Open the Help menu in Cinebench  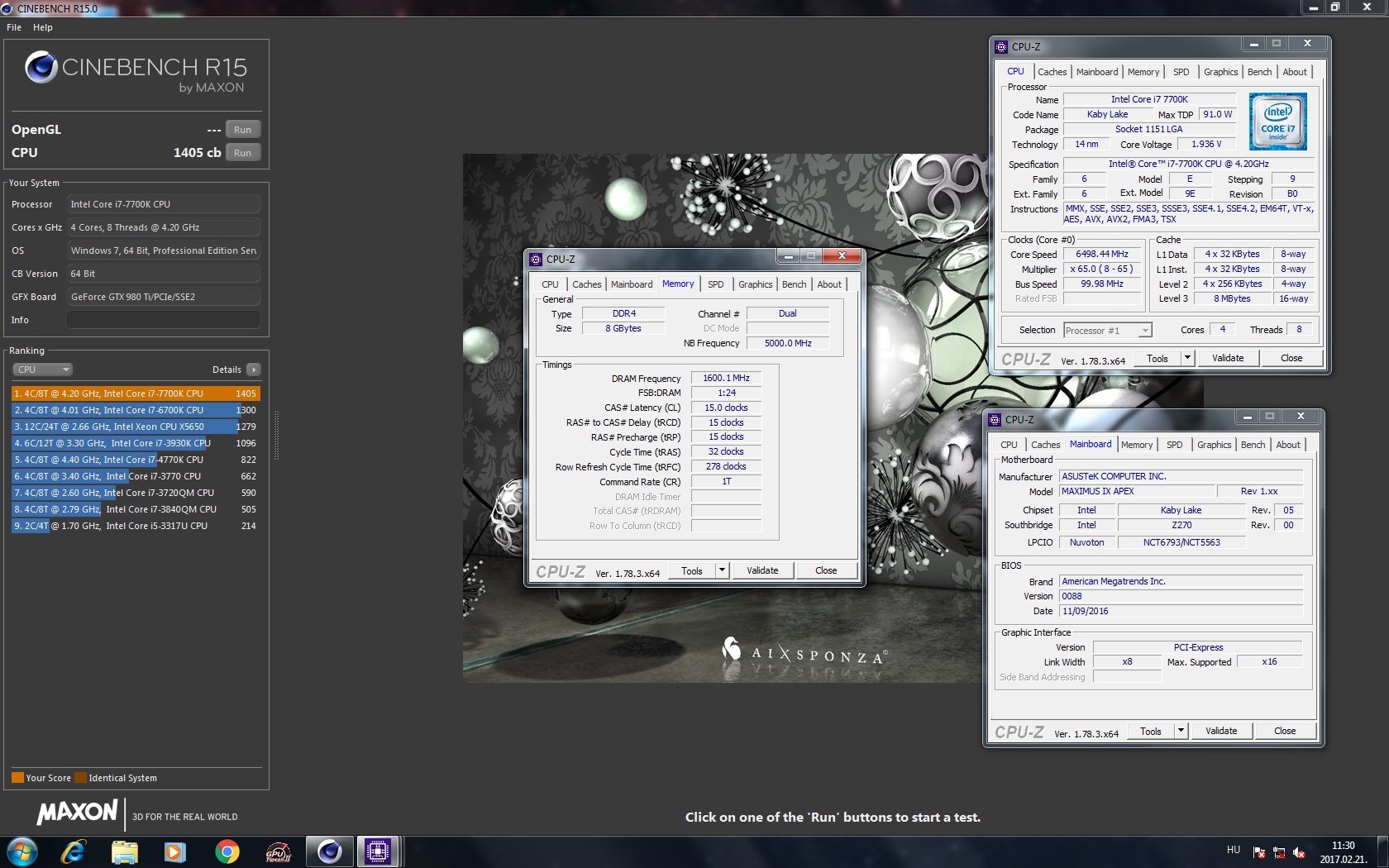pos(43,27)
